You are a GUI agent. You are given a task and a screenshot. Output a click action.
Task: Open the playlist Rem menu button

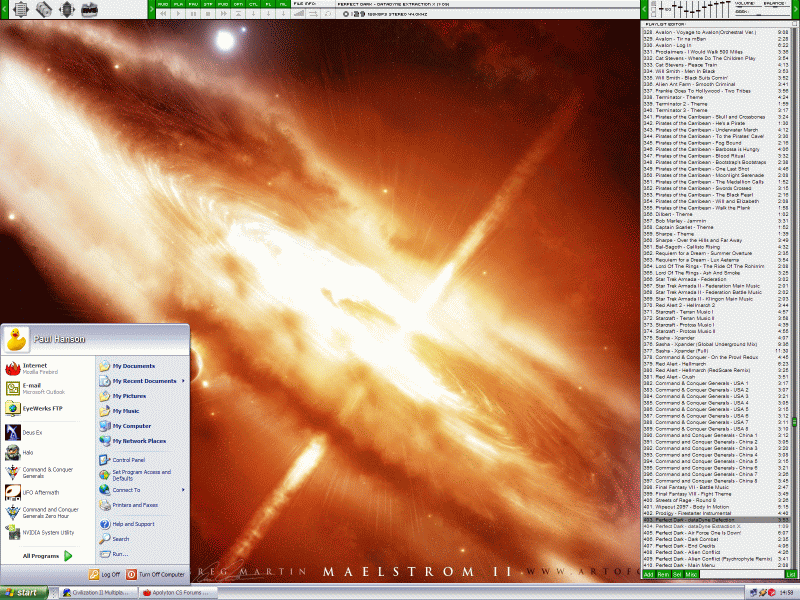[x=663, y=574]
